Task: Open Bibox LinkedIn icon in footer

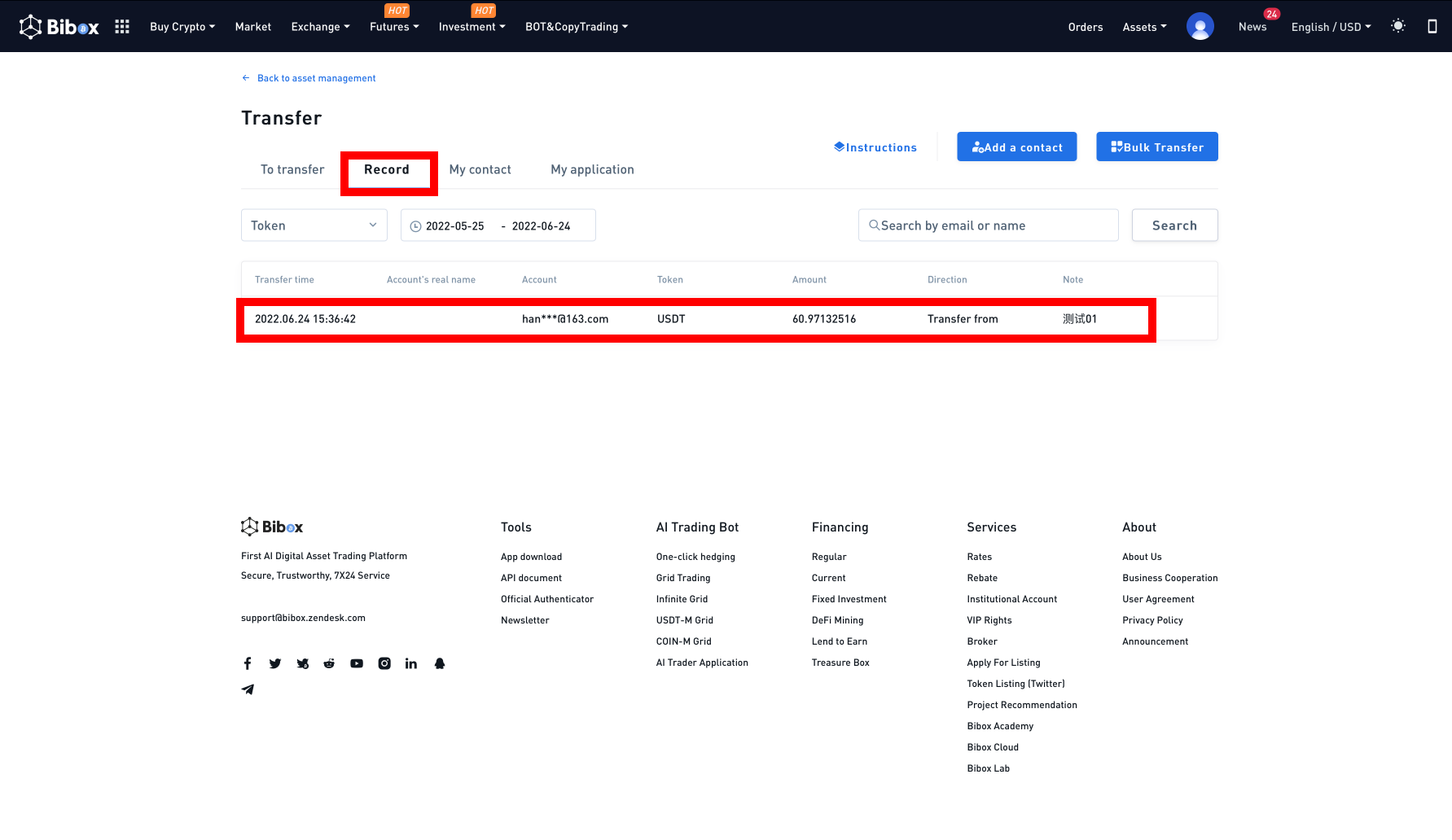Action: click(411, 663)
